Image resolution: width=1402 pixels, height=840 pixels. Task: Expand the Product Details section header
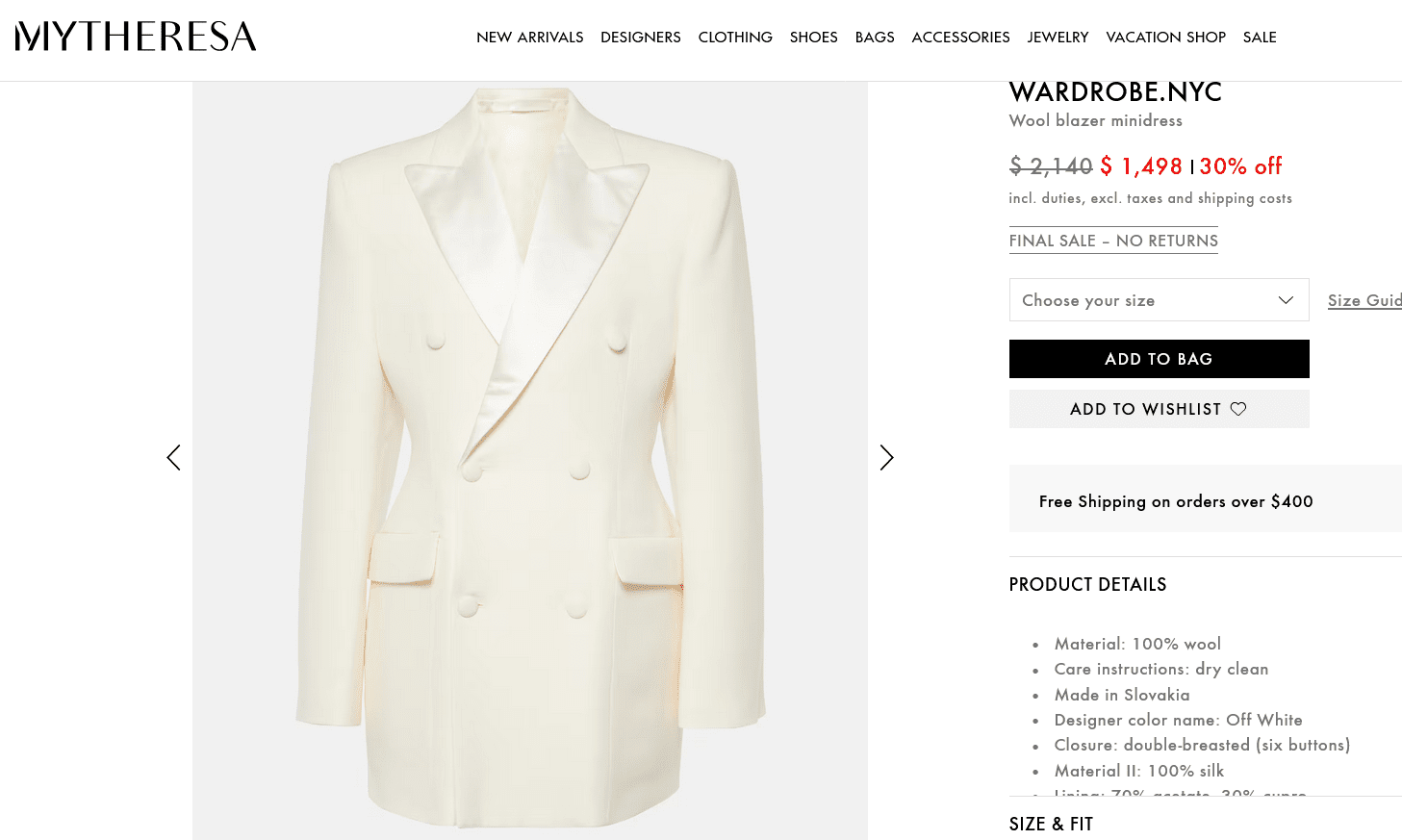pyautogui.click(x=1087, y=584)
